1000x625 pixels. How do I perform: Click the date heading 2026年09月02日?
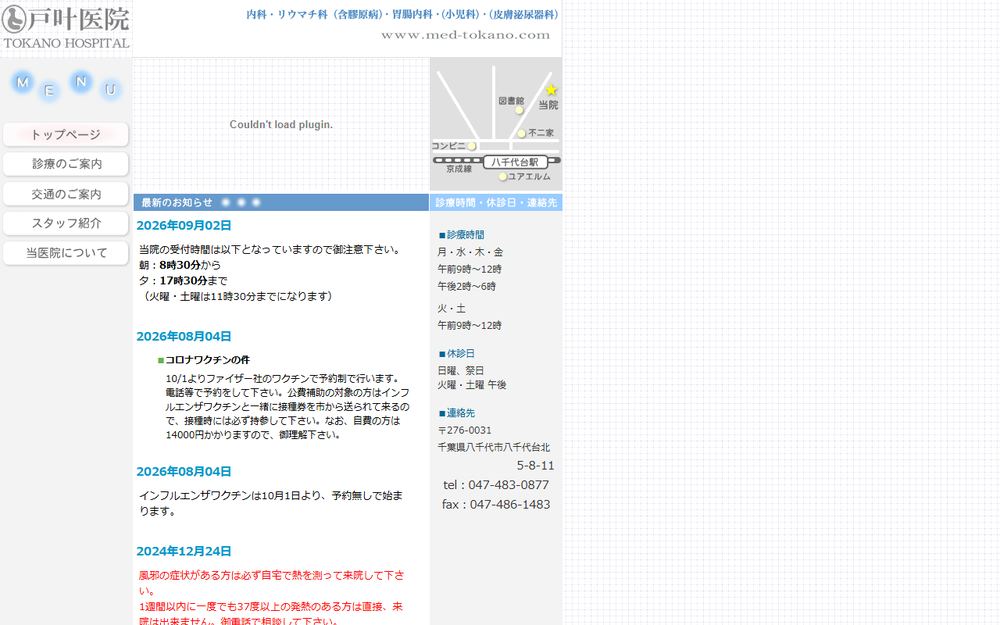tap(184, 225)
